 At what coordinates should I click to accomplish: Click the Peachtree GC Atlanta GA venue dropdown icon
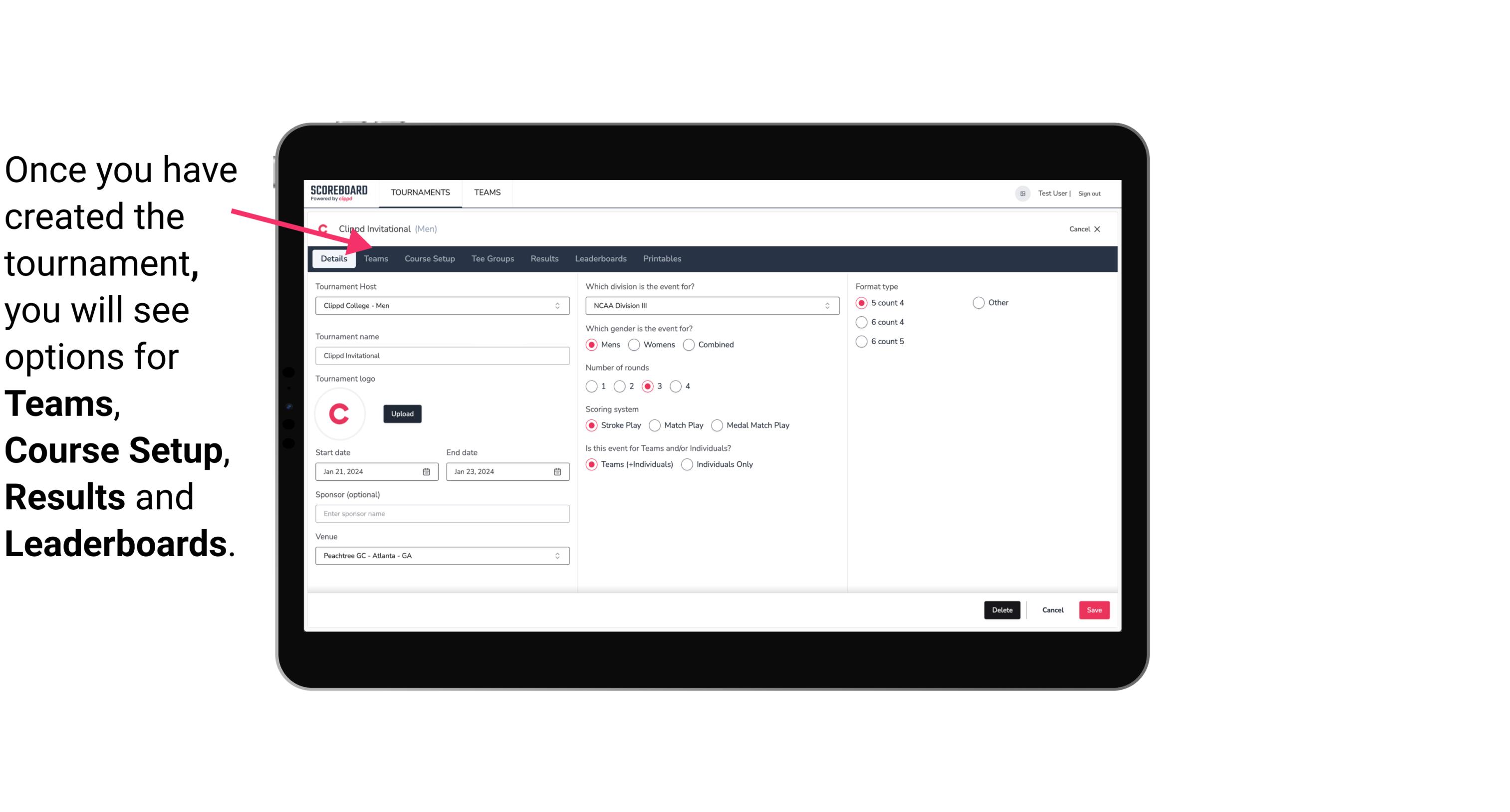click(557, 555)
